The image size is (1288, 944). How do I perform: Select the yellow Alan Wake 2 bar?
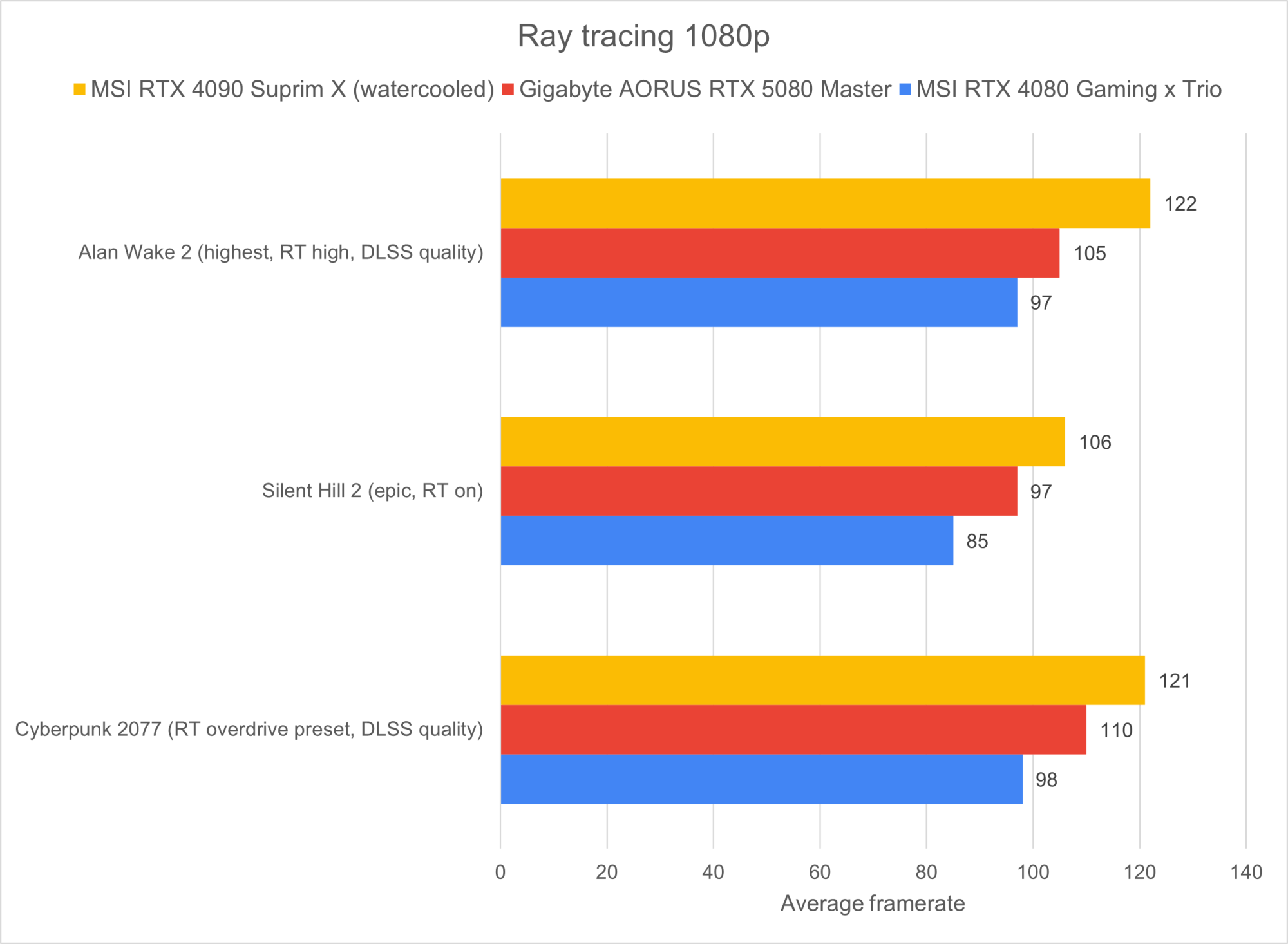point(825,203)
